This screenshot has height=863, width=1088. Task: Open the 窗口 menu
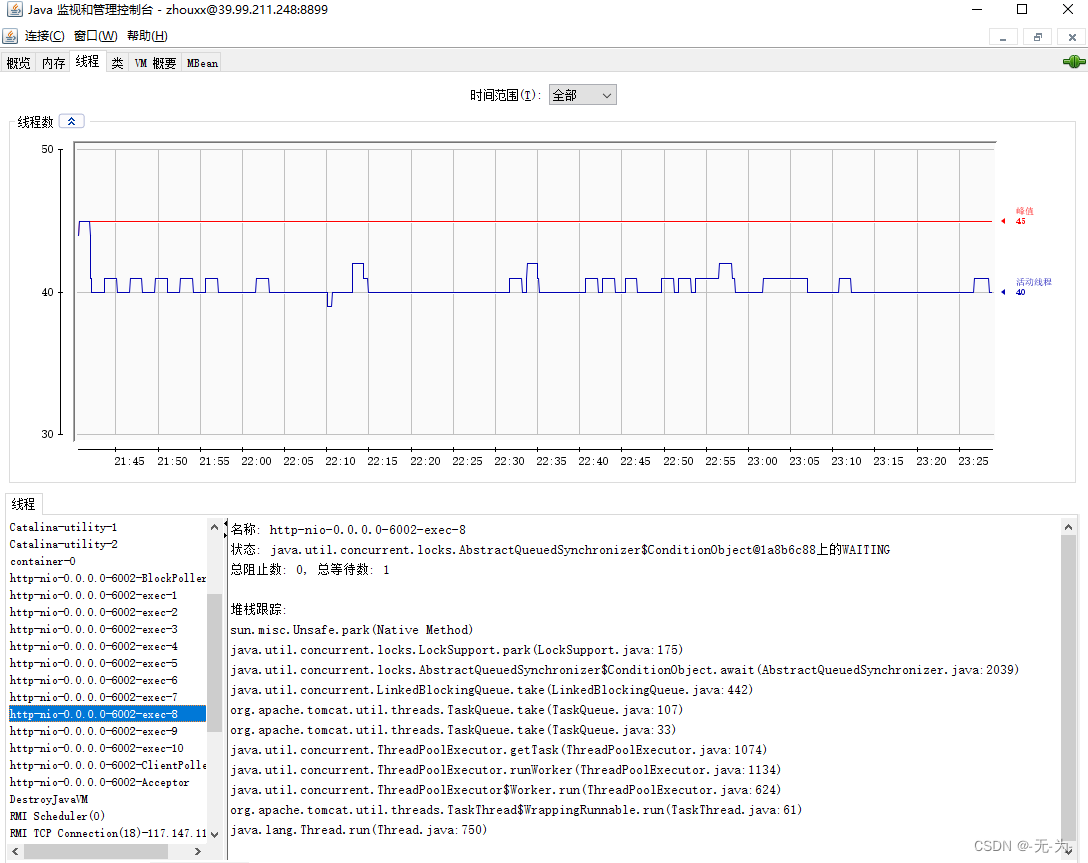click(93, 35)
